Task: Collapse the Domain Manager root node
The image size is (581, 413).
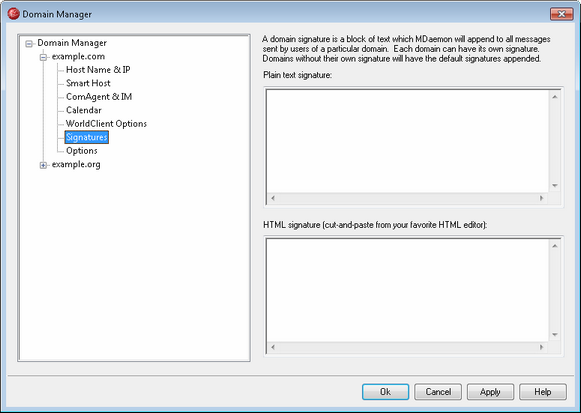Action: (29, 44)
